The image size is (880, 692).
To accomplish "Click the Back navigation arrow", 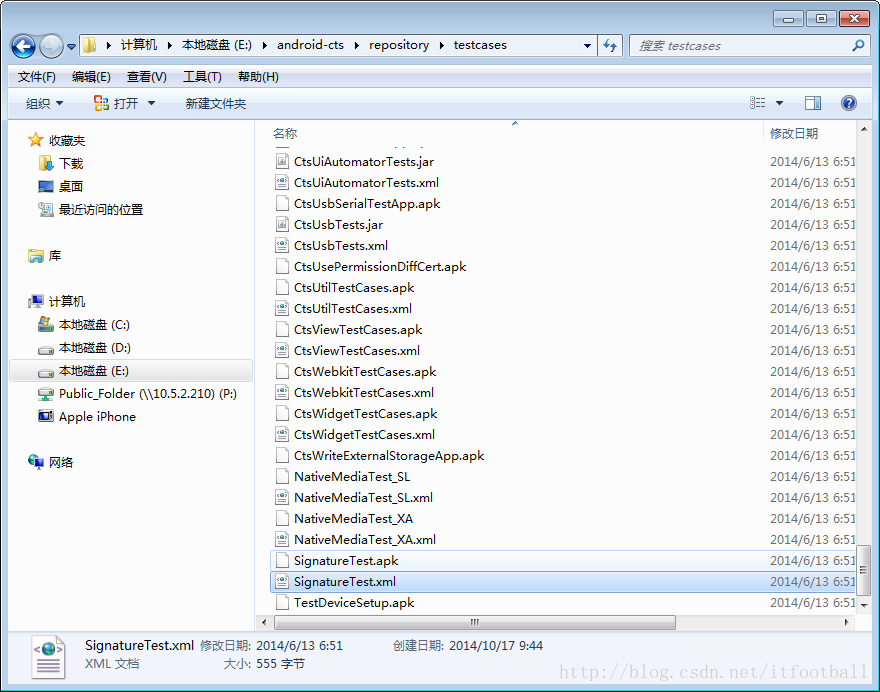I will [24, 46].
